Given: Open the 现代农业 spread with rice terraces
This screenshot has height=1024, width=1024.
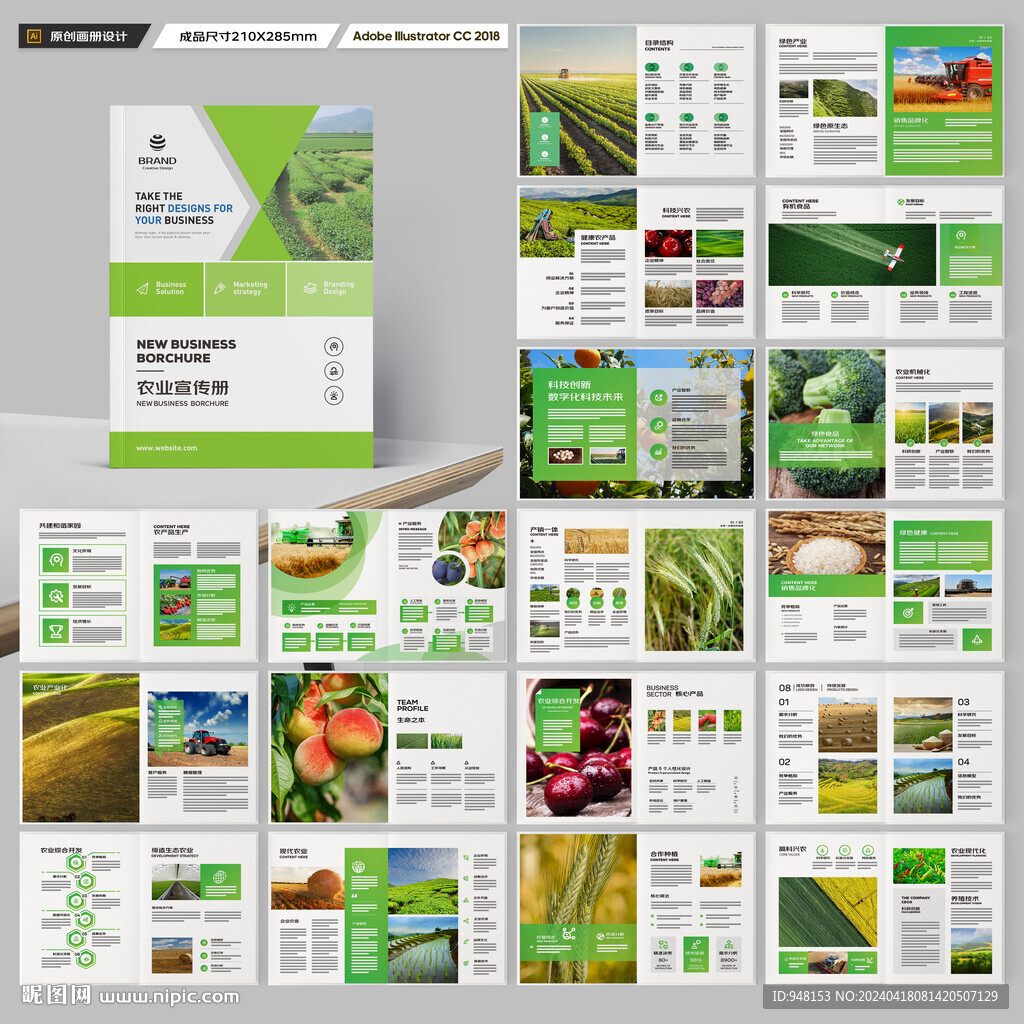Looking at the screenshot, I should pos(387,908).
